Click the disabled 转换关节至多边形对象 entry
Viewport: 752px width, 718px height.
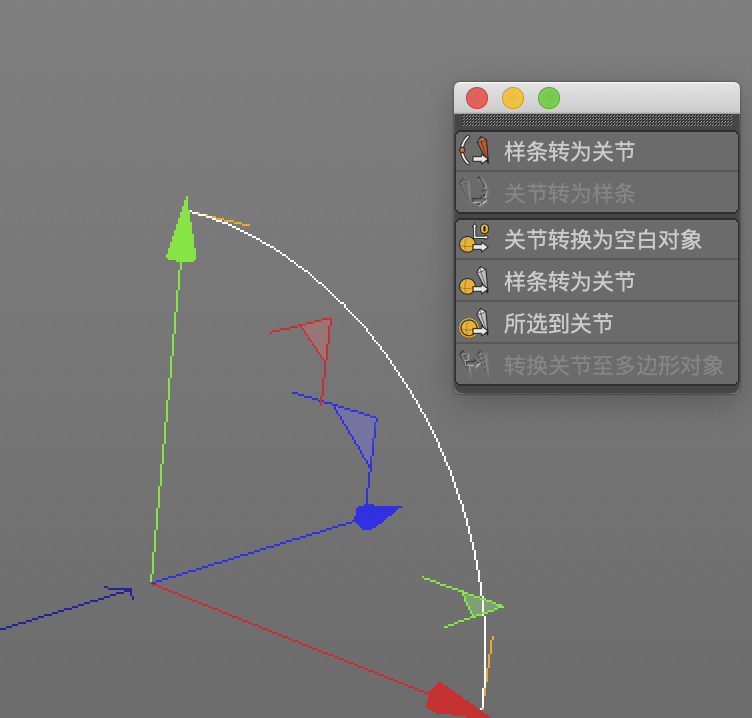pyautogui.click(x=597, y=365)
